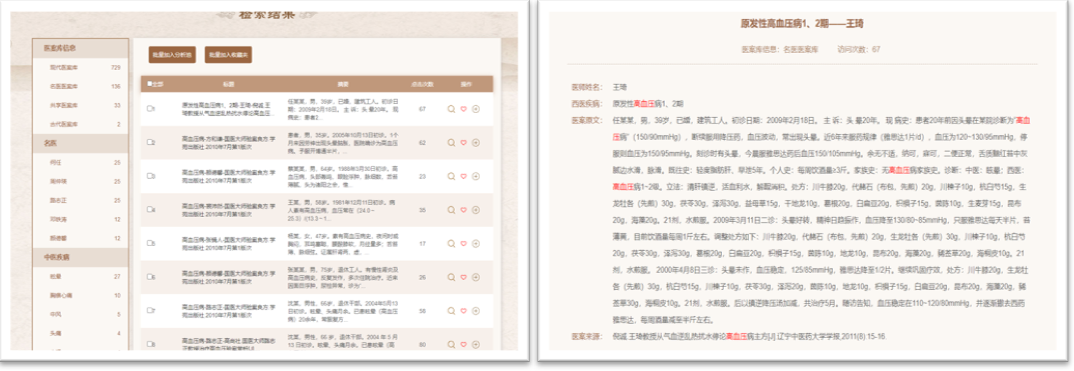Click the 标题 column header
This screenshot has height=371, width=1074.
pyautogui.click(x=228, y=84)
